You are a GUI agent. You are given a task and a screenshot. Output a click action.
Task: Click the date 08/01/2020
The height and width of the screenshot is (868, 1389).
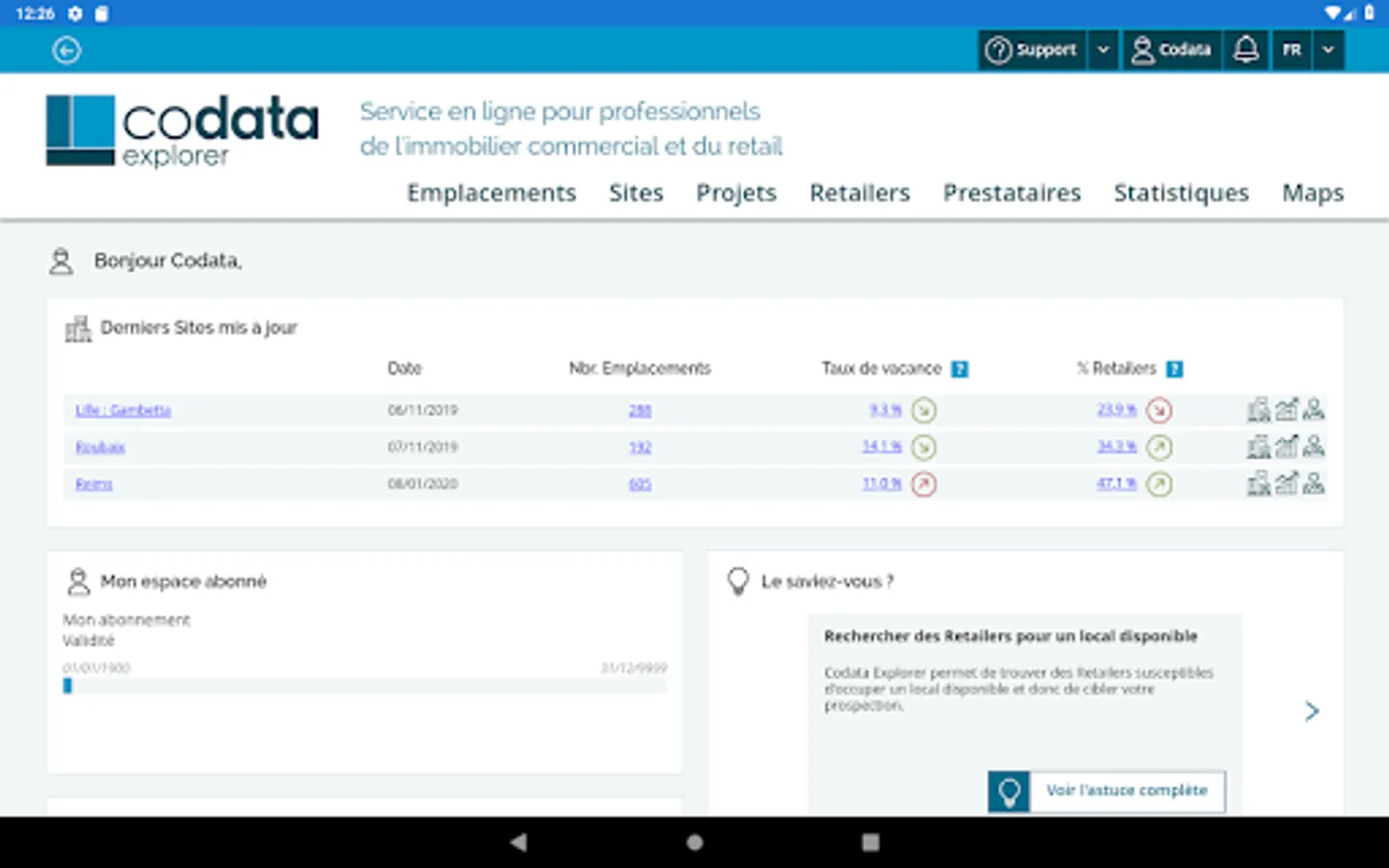tap(422, 483)
